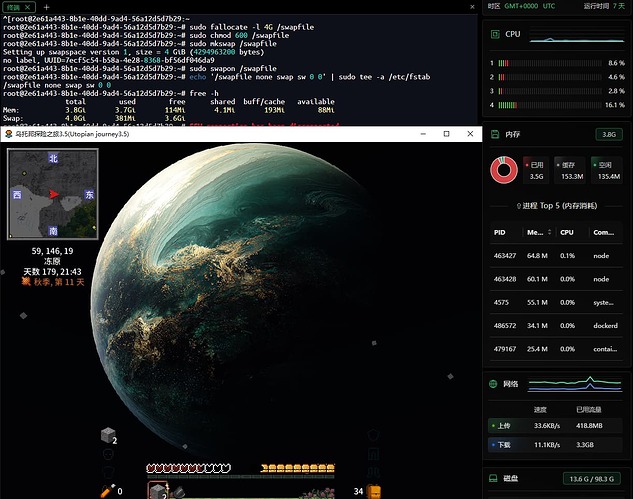Viewport: 633px width, 499px height.
Task: Click the network traffic line graph
Action: pyautogui.click(x=574, y=384)
